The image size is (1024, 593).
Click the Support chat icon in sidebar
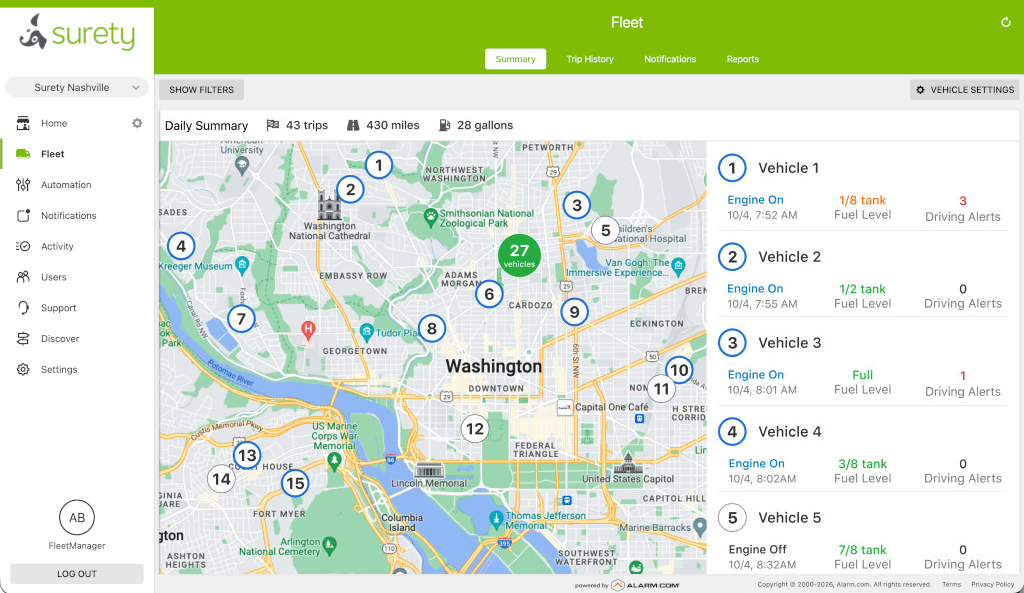point(23,308)
